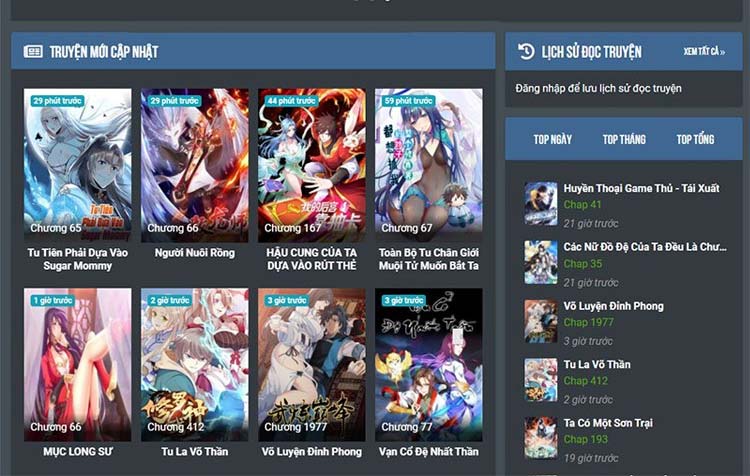
Task: Switch to the Top Tháng tab
Action: coord(624,139)
